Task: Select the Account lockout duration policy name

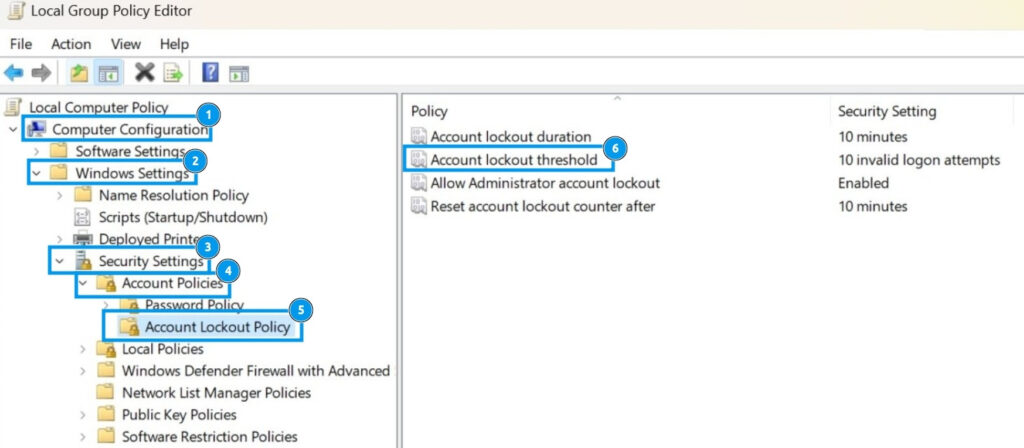Action: pos(511,136)
